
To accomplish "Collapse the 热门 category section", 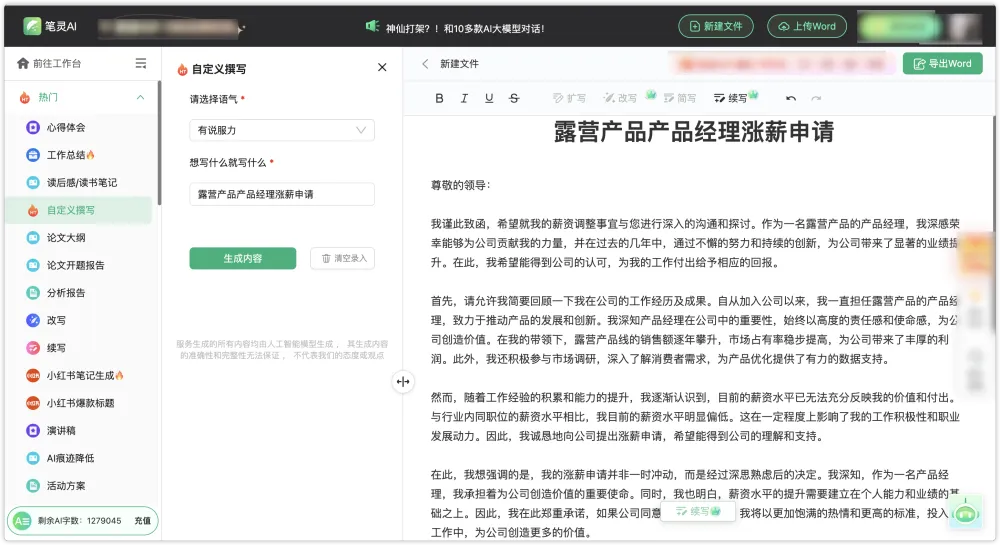I will coord(140,97).
